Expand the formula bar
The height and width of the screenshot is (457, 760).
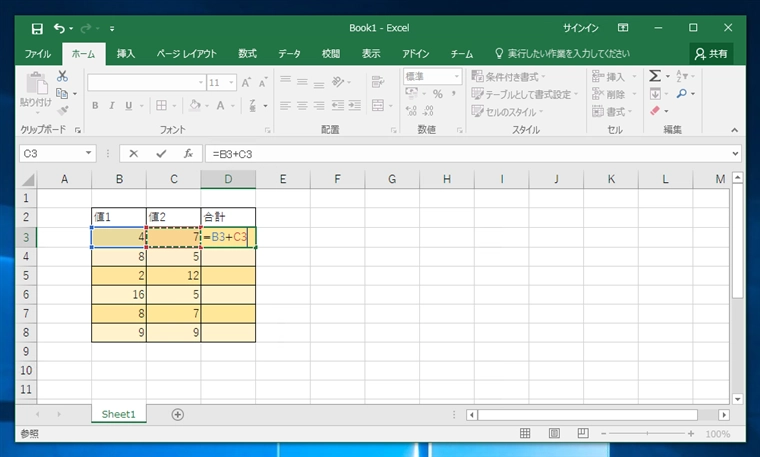pyautogui.click(x=735, y=154)
